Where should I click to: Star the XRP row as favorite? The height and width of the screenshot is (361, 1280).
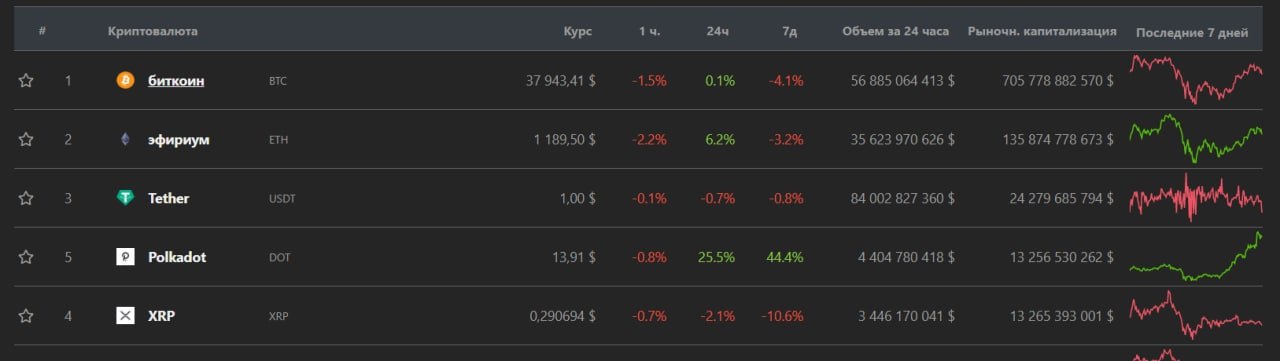[26, 316]
